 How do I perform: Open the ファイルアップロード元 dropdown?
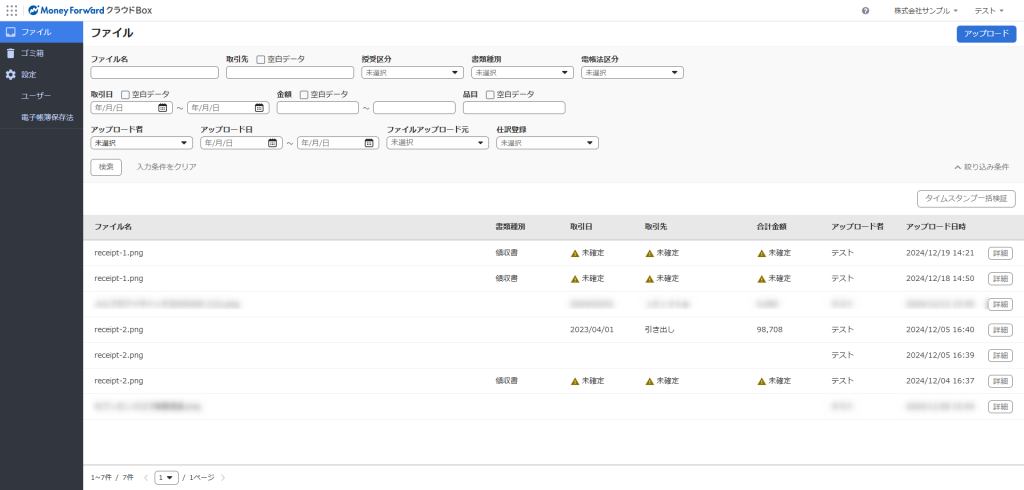click(438, 143)
